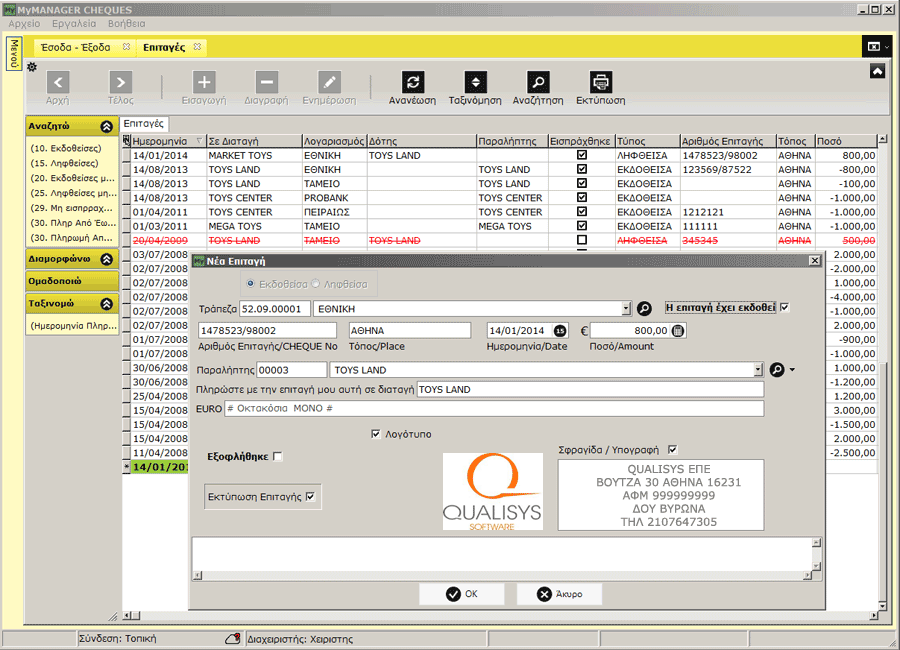The image size is (900, 650).
Task: Click the Αρχή back arrow icon
Action: pyautogui.click(x=58, y=82)
